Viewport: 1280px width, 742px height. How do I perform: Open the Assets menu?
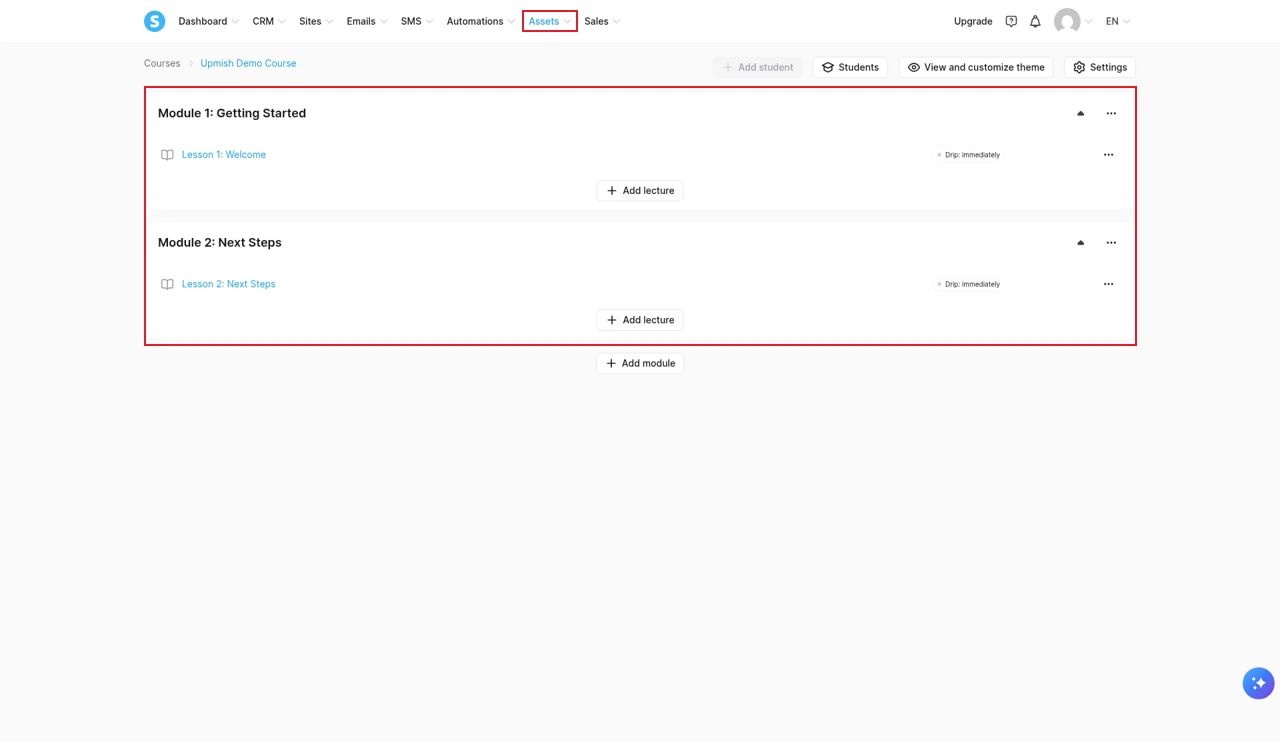550,21
